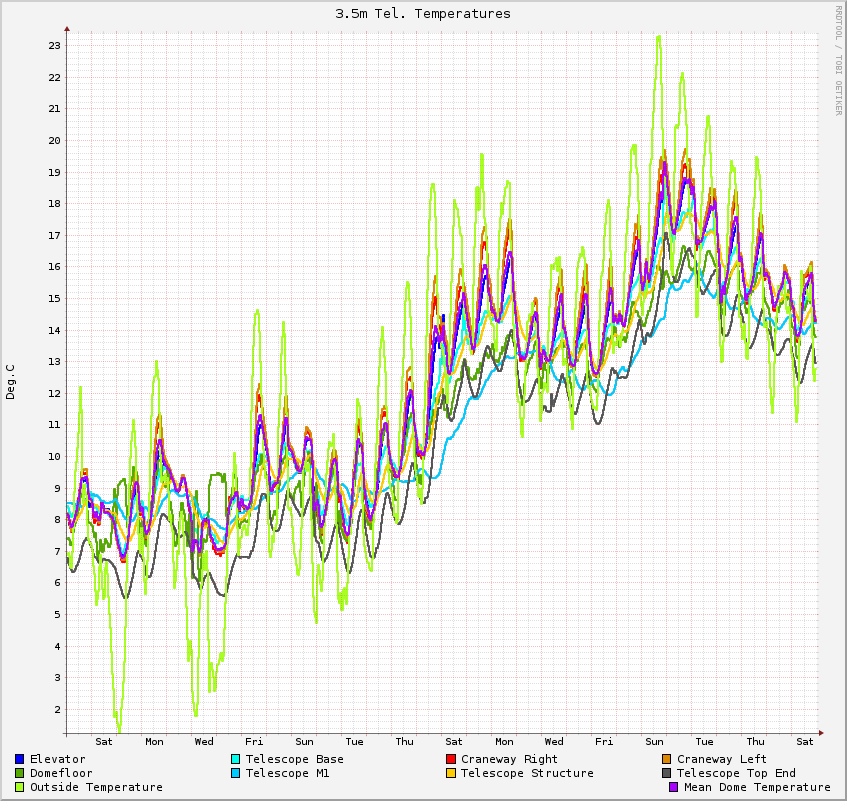847x801 pixels.
Task: Click the RRDTOOL / TOBI OETIKER watermark
Action: [x=838, y=60]
